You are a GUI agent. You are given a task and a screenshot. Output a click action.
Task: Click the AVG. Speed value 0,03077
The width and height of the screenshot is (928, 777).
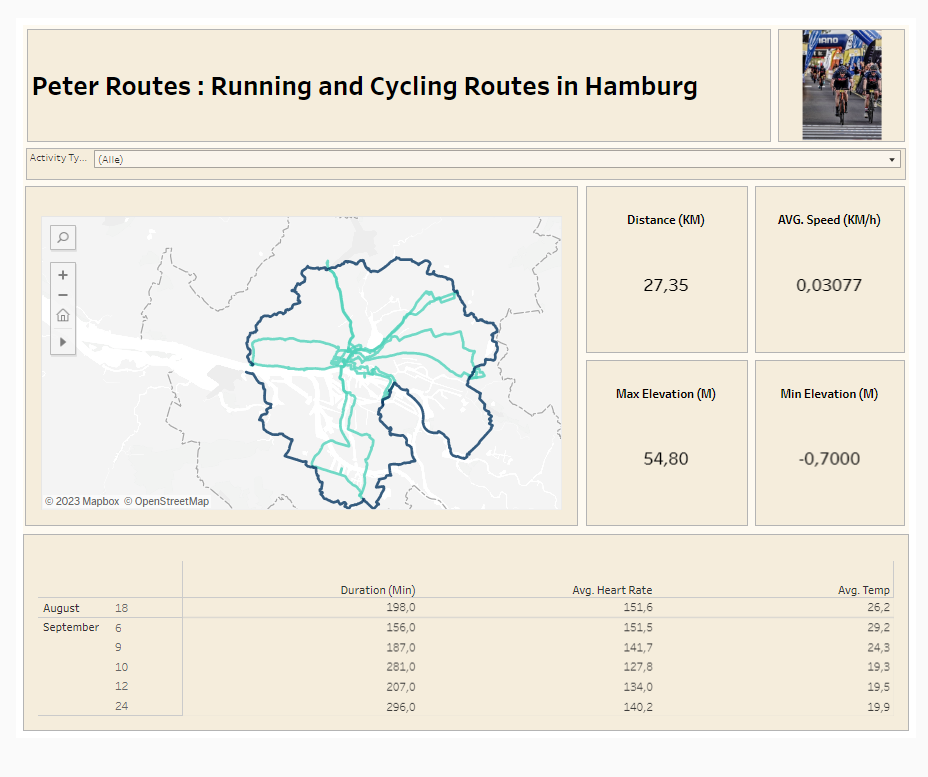click(x=829, y=285)
